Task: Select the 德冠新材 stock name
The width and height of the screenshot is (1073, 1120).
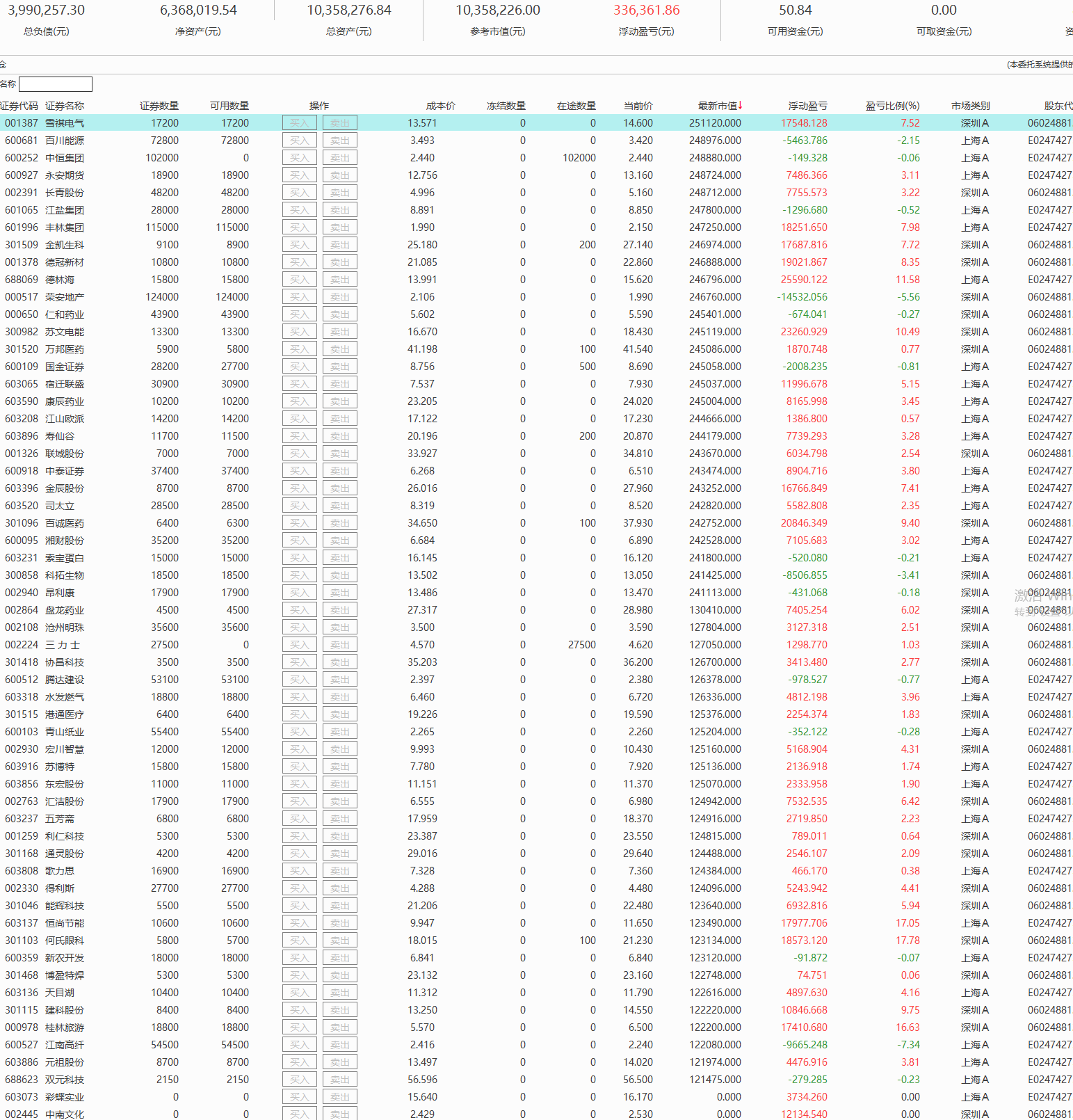Action: [x=65, y=262]
